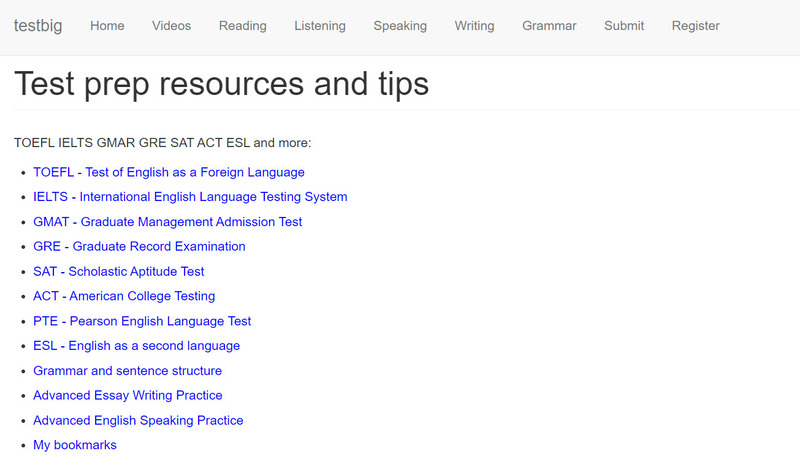The height and width of the screenshot is (467, 800).
Task: Open Advanced English Speaking Practice link
Action: tap(138, 421)
